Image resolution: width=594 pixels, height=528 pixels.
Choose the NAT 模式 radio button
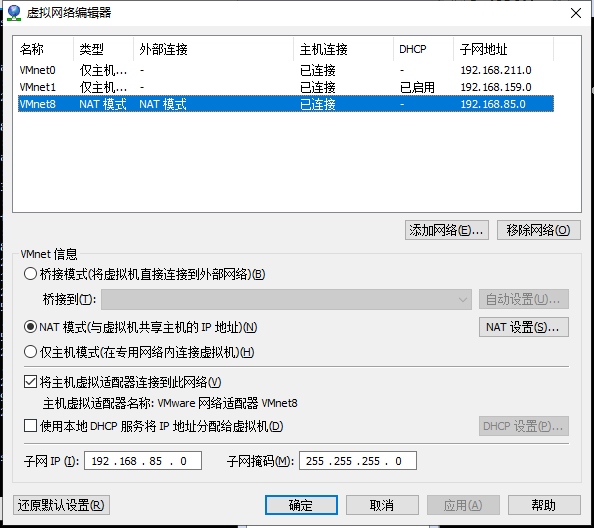tap(30, 326)
